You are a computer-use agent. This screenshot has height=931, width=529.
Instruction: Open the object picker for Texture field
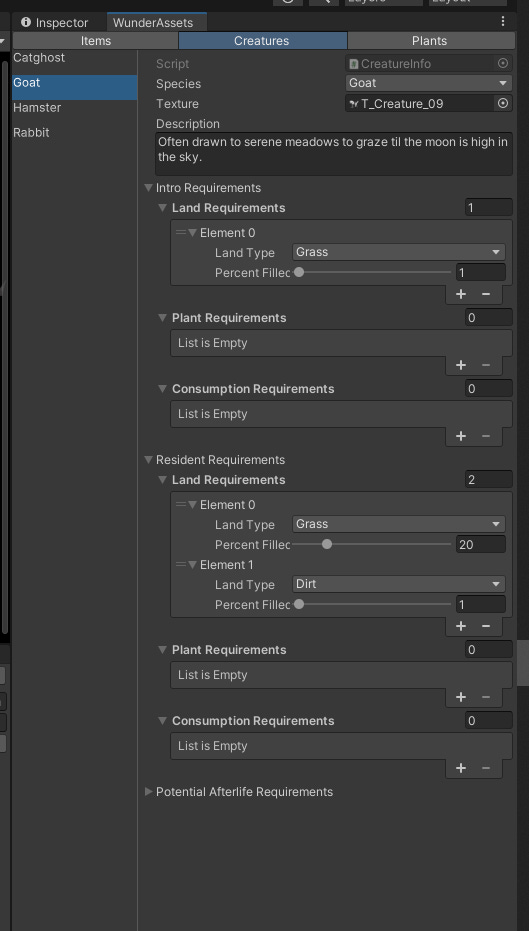[503, 103]
